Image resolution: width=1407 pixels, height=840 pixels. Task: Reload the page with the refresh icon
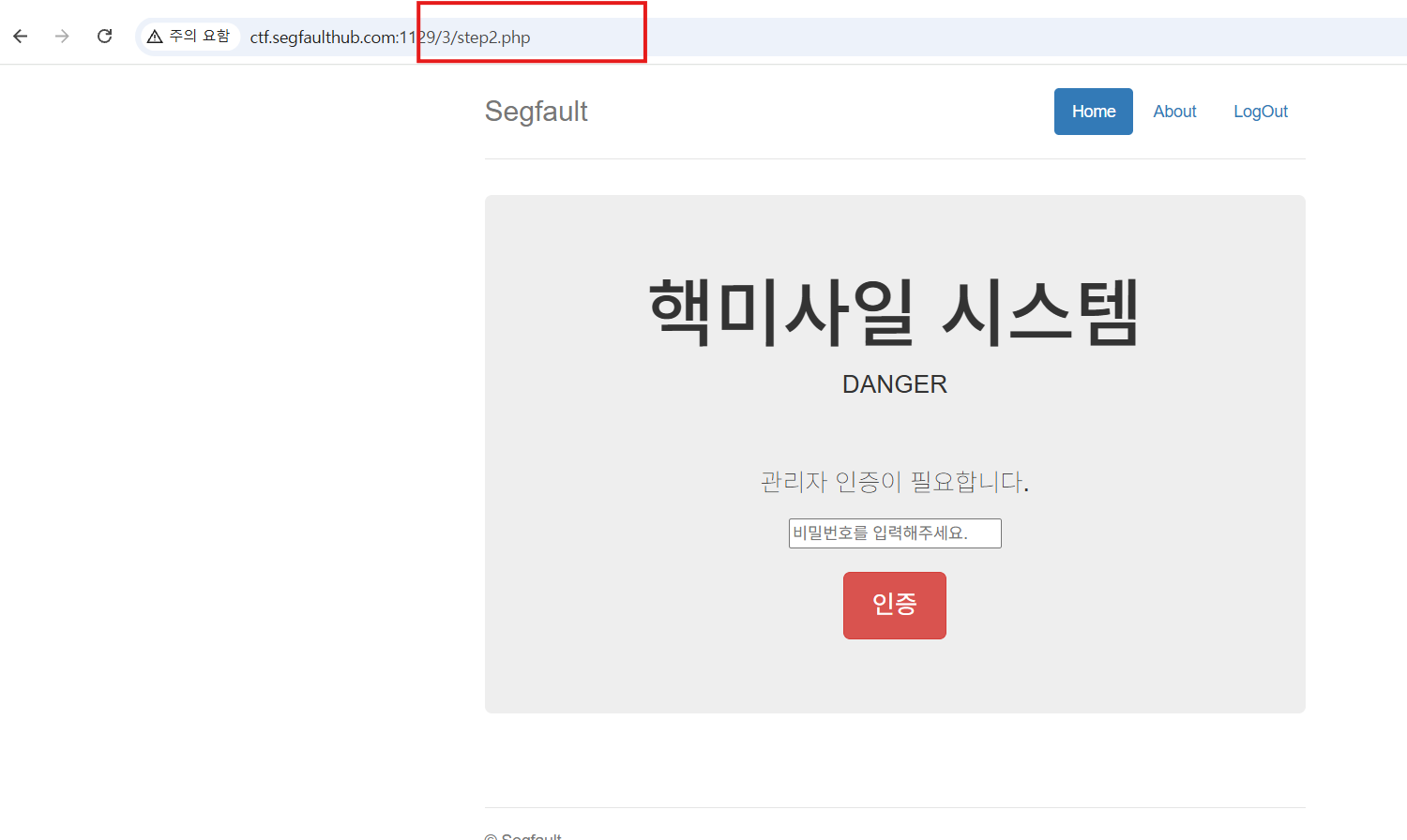[x=105, y=37]
